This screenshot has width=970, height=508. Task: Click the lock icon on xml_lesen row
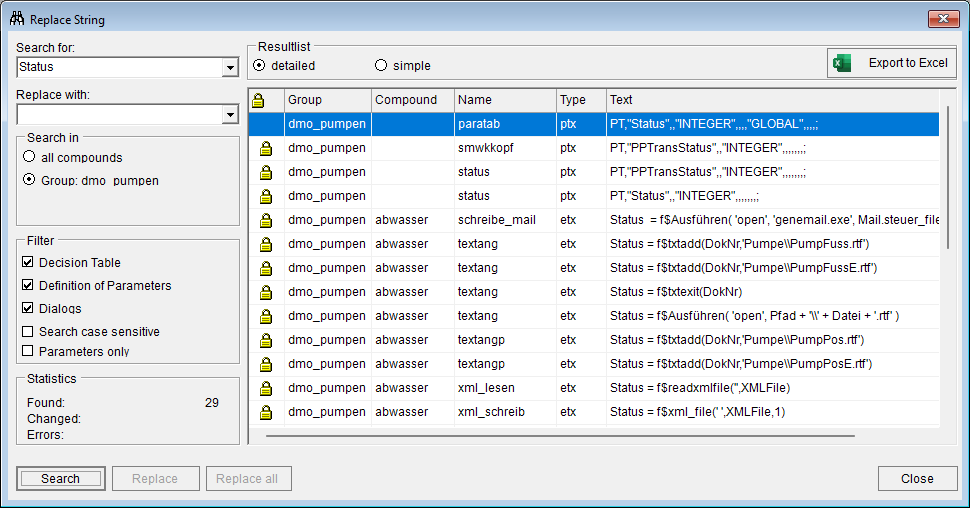[266, 388]
